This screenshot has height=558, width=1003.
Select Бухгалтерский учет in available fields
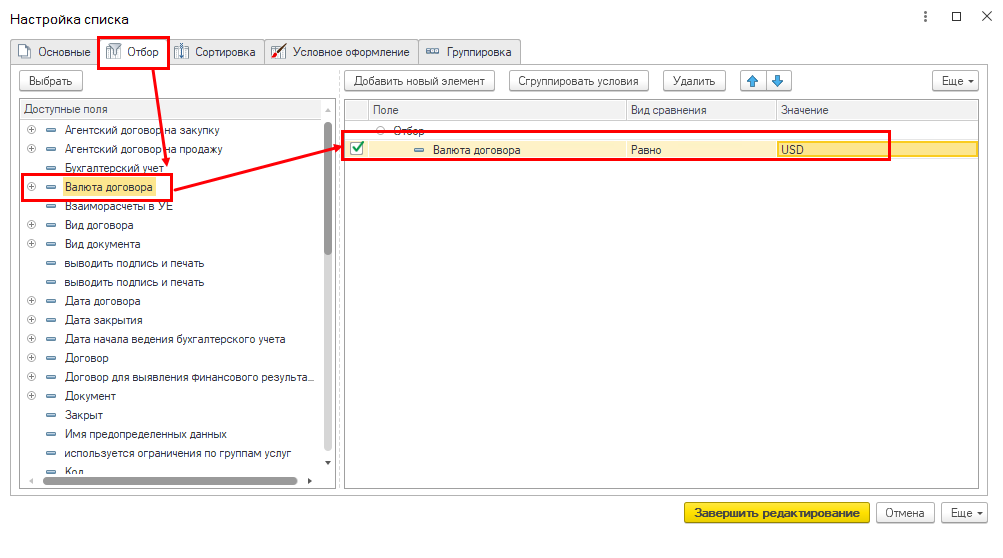(x=114, y=168)
